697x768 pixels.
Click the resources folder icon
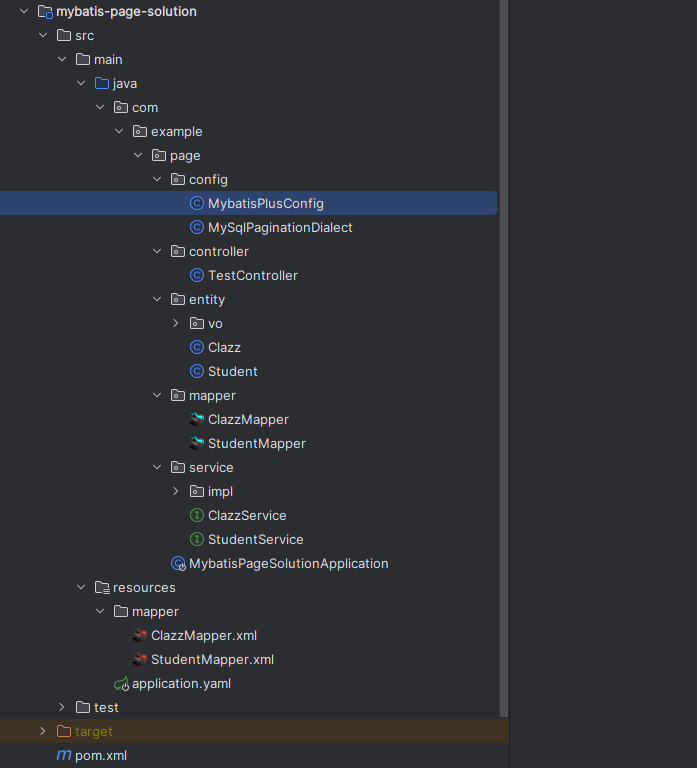tap(102, 587)
